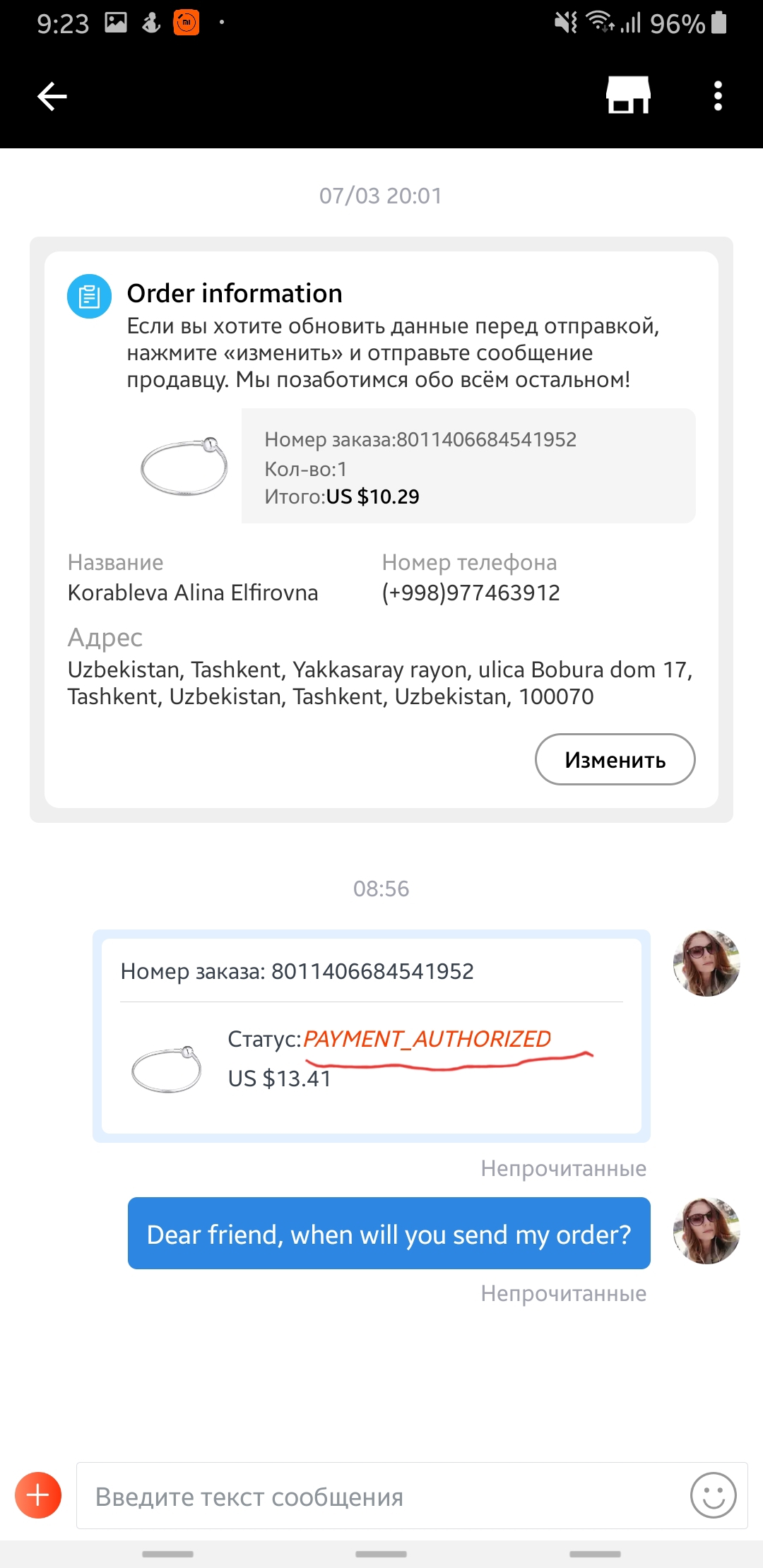Tap the order number in Order information
Viewport: 763px width, 1568px height.
[420, 439]
